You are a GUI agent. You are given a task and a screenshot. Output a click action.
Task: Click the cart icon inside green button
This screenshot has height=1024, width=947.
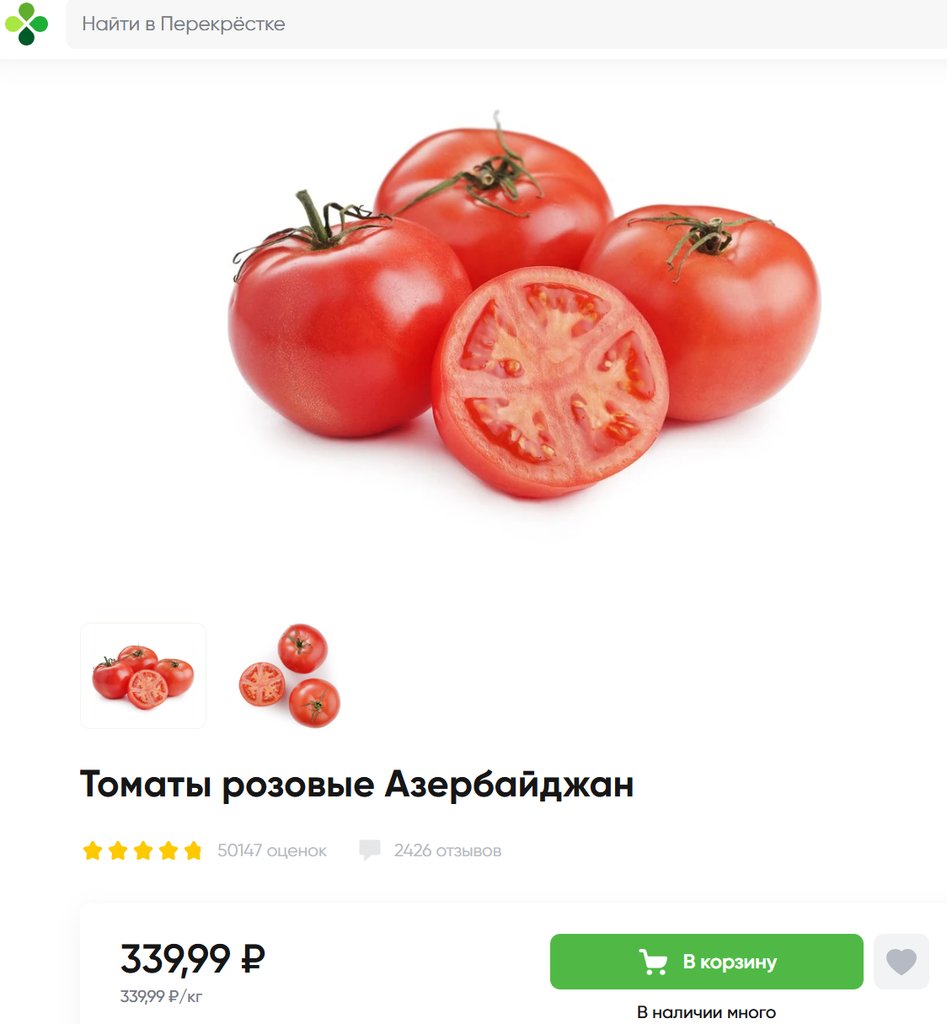pos(653,961)
